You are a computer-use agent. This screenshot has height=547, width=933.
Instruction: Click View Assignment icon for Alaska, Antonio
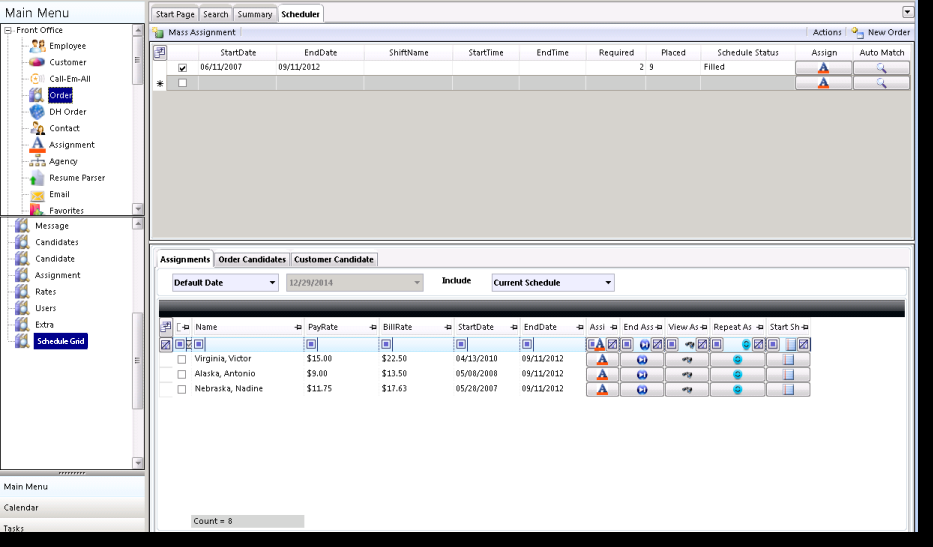(687, 374)
